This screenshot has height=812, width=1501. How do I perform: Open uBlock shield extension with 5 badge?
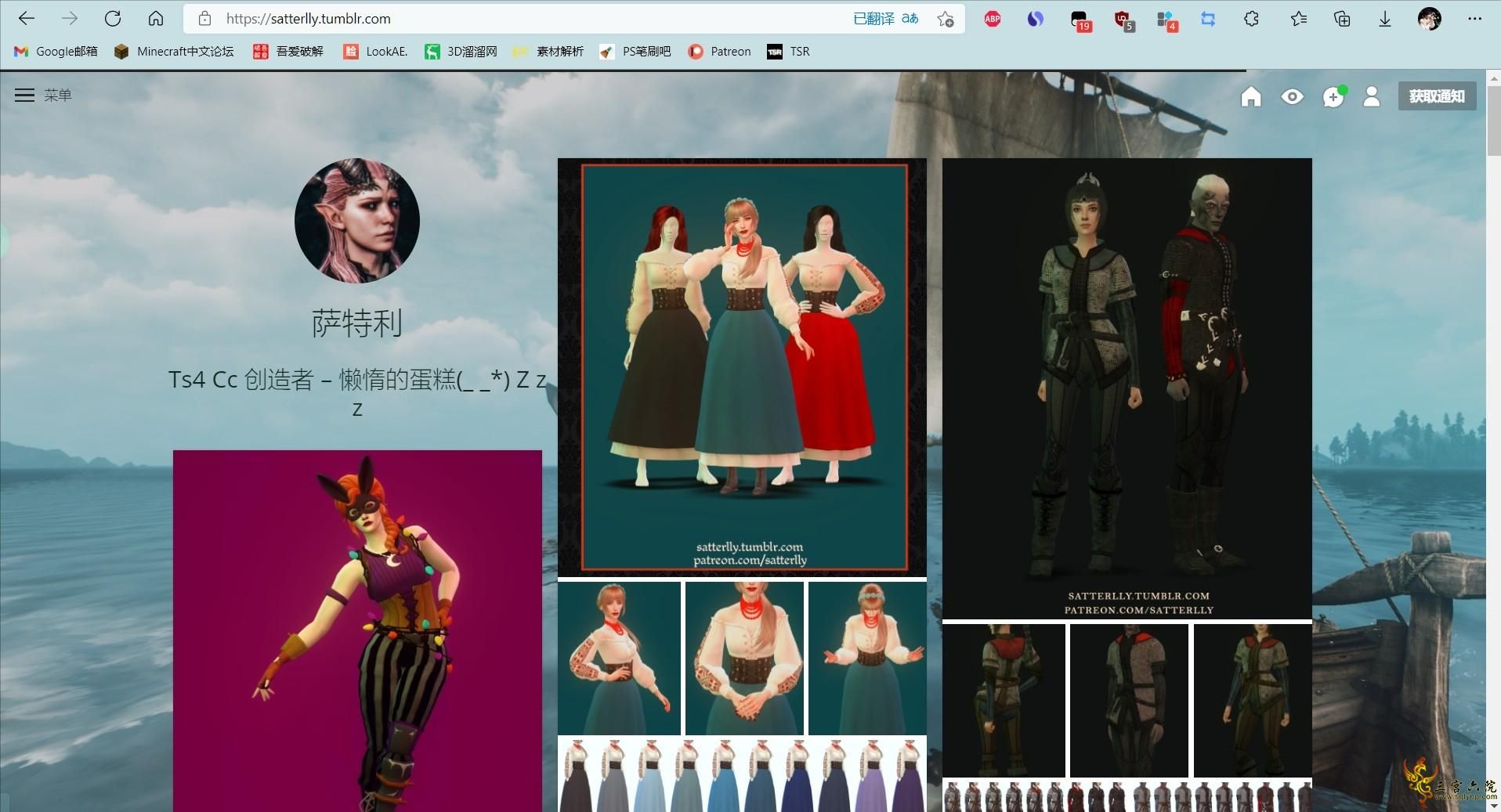tap(1123, 20)
